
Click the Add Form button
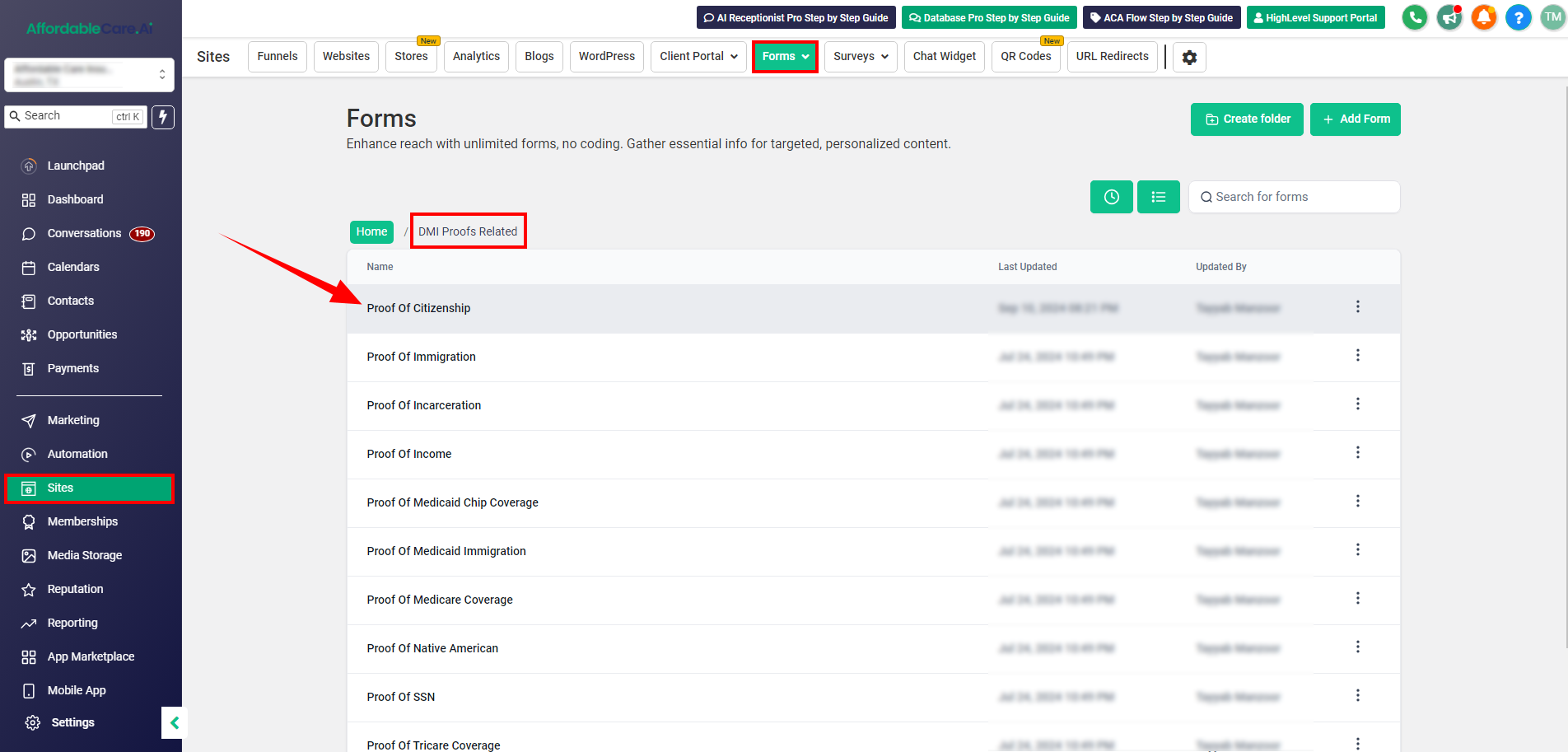tap(1355, 119)
